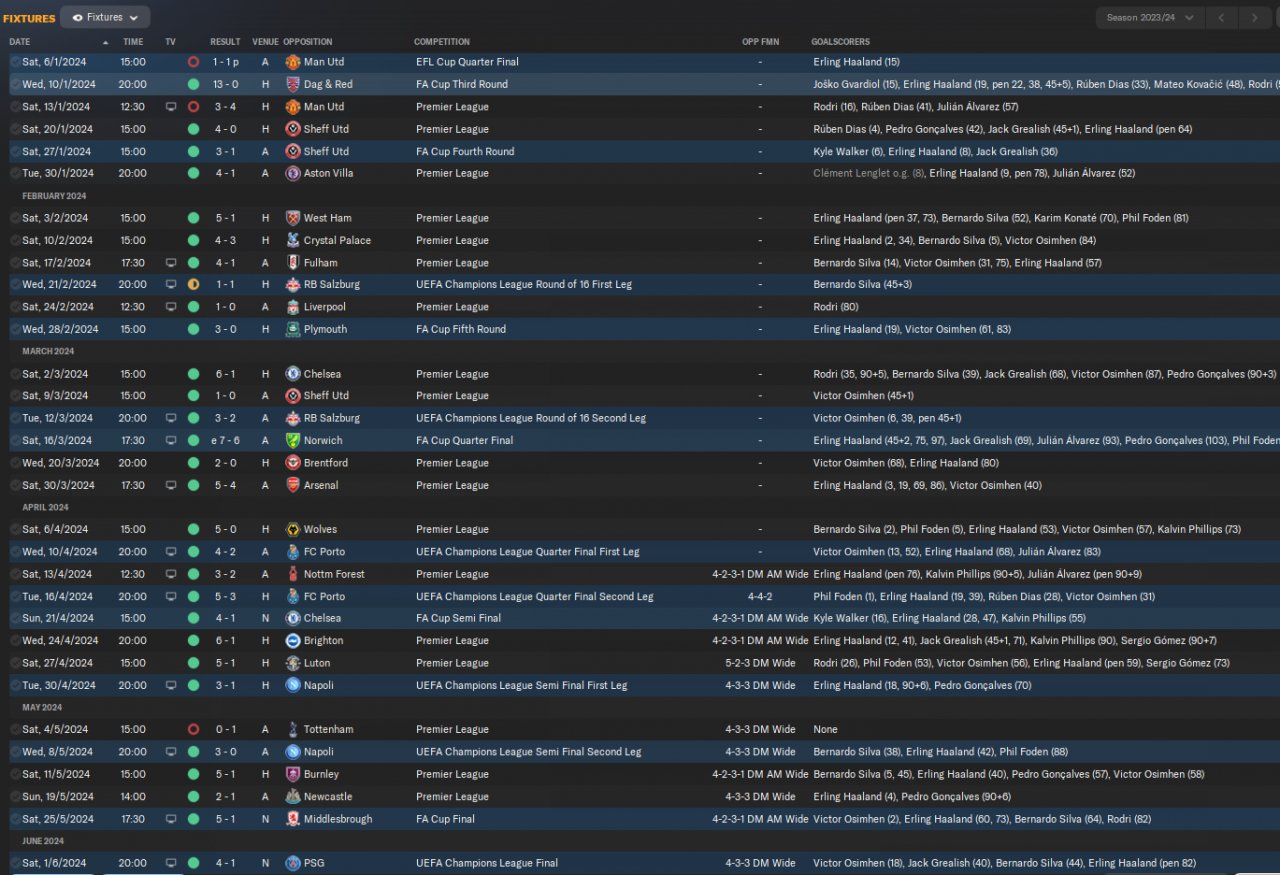Sort by the Venue column header
This screenshot has width=1280, height=875.
[x=265, y=42]
